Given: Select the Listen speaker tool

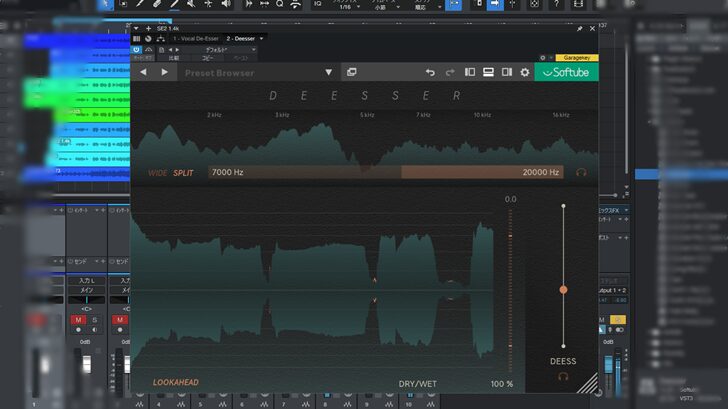Looking at the screenshot, I should click(x=226, y=4).
